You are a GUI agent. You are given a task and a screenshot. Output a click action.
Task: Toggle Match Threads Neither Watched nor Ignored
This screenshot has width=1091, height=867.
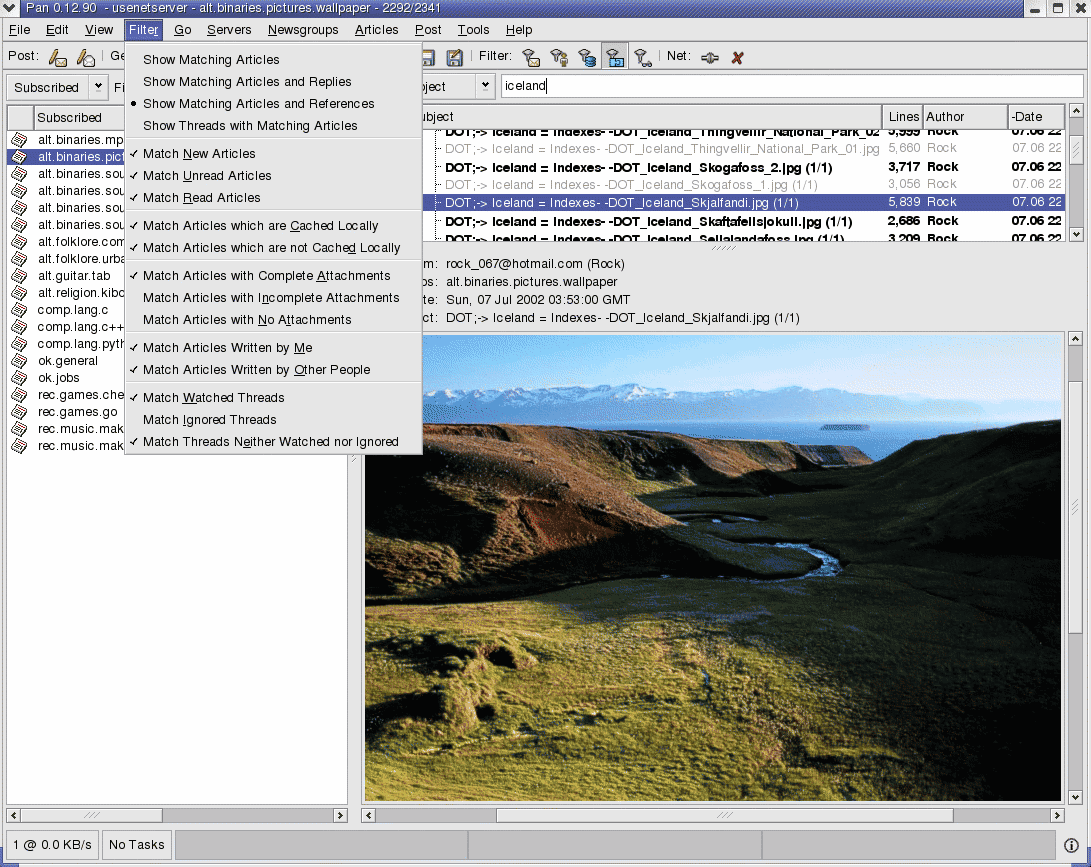click(273, 443)
